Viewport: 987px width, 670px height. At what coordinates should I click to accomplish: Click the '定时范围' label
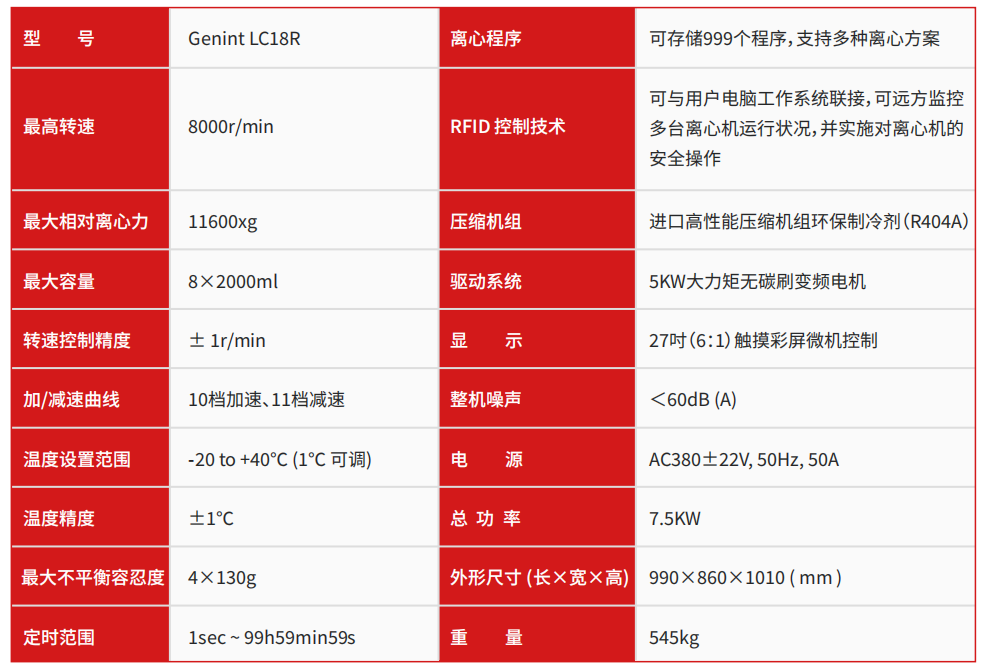59,637
